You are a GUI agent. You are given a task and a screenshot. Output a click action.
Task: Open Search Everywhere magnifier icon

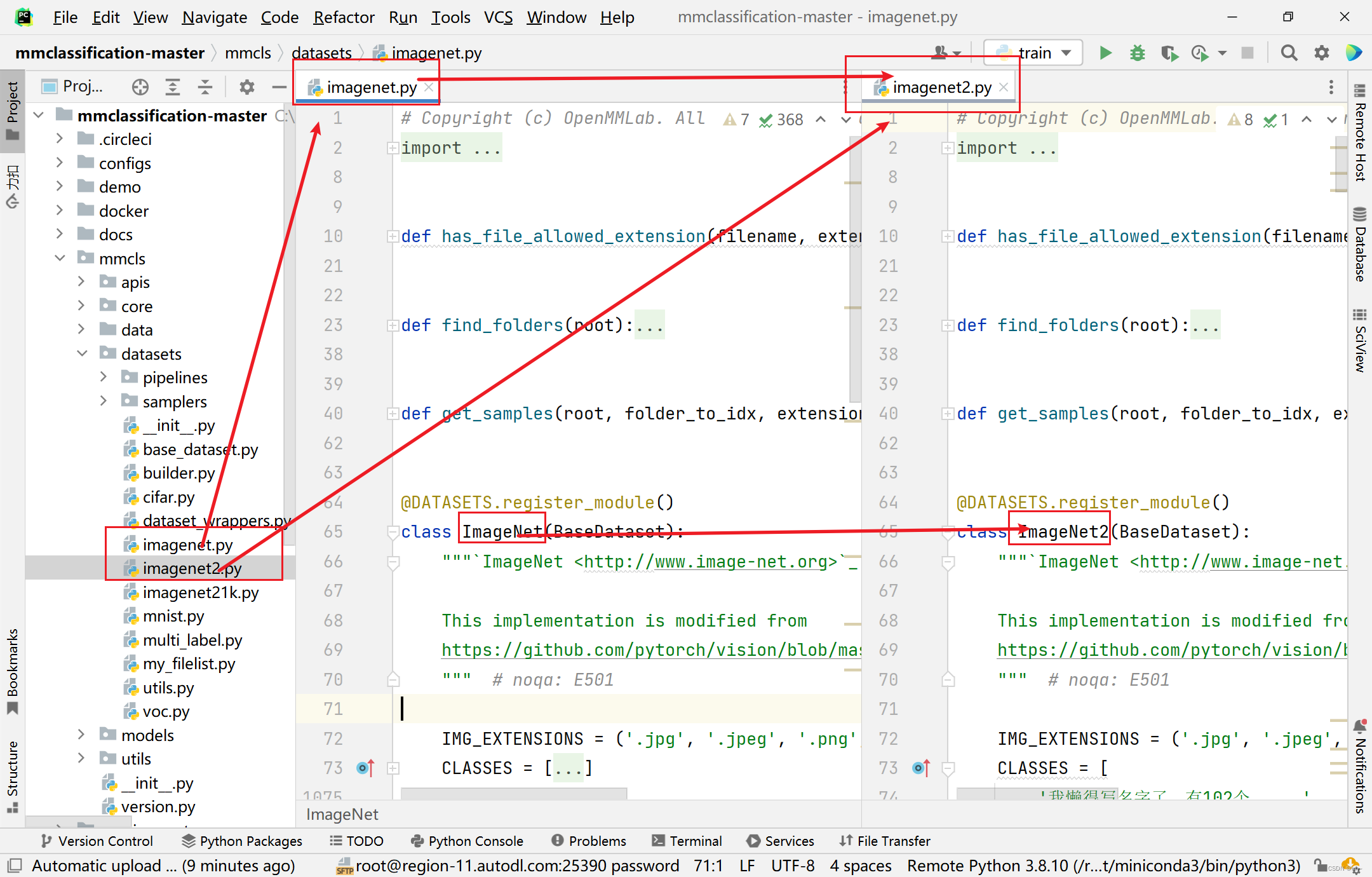[1289, 53]
